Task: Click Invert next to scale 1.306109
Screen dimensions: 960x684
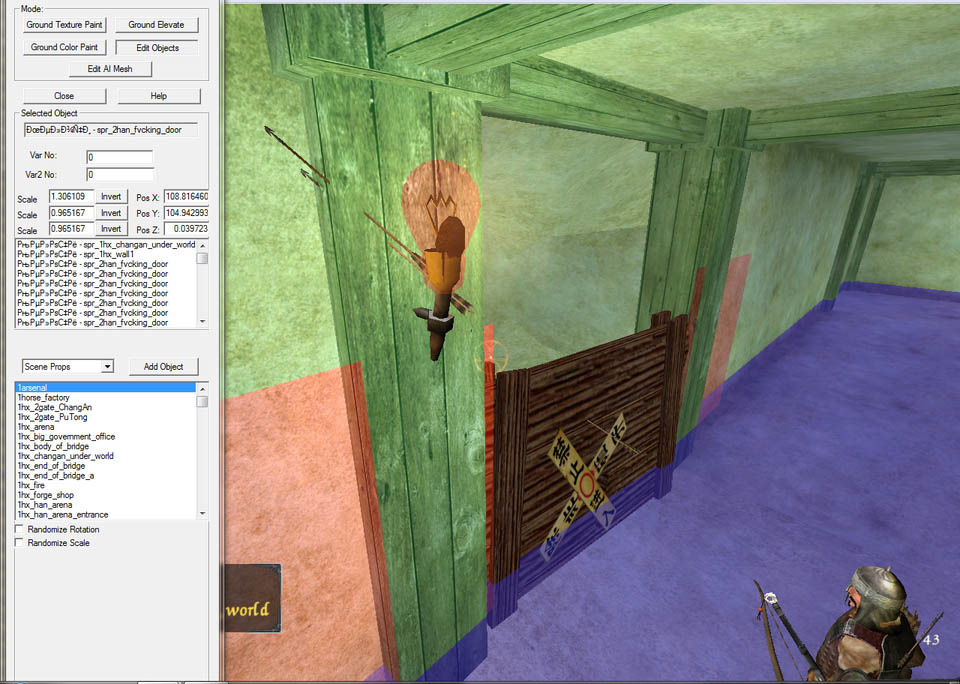Action: click(x=111, y=197)
